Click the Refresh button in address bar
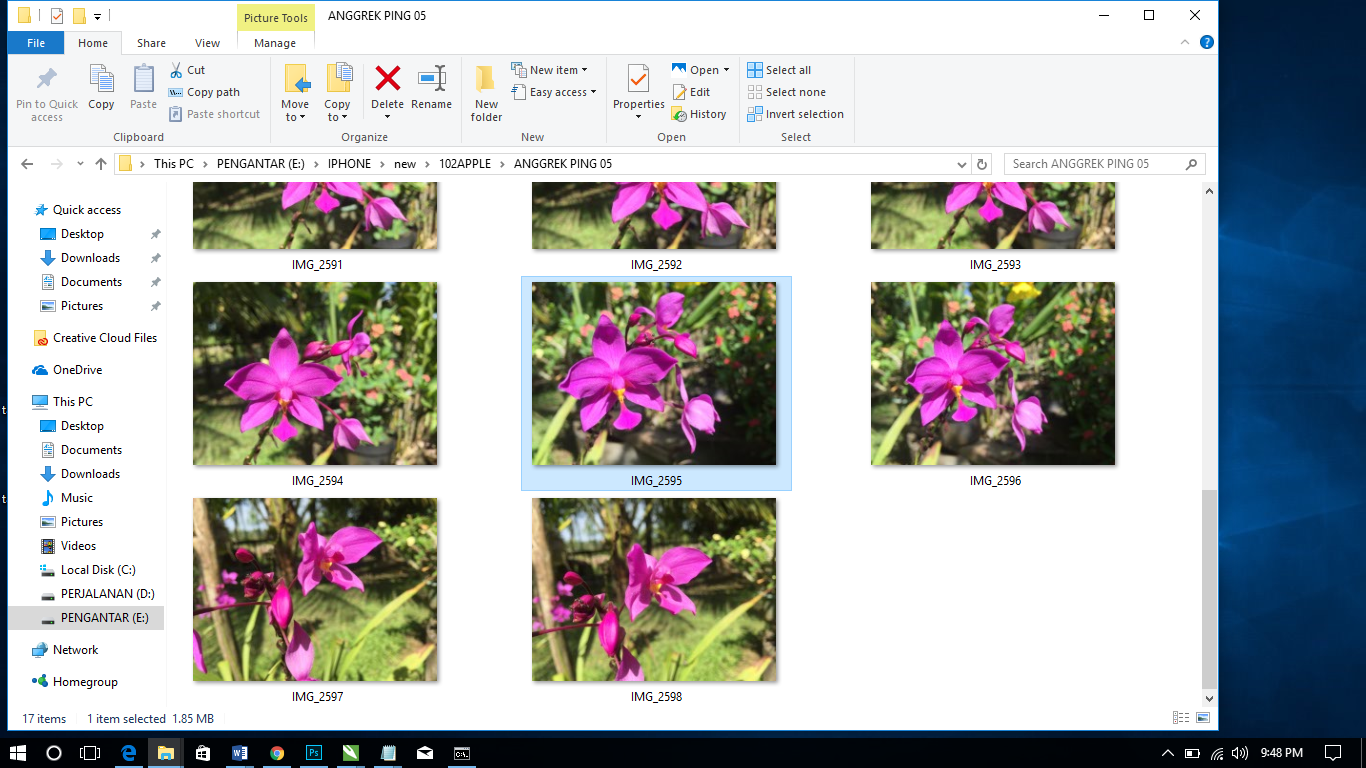 982,164
